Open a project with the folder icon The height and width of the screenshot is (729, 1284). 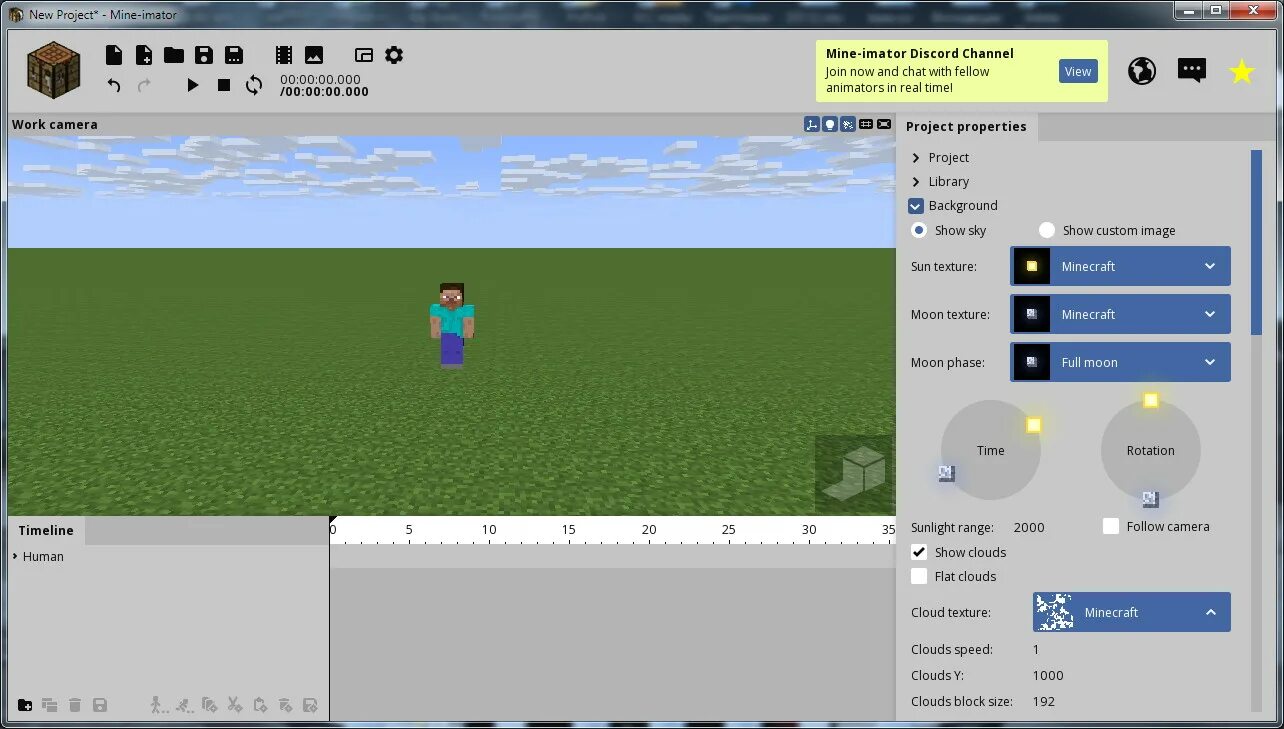(x=174, y=55)
